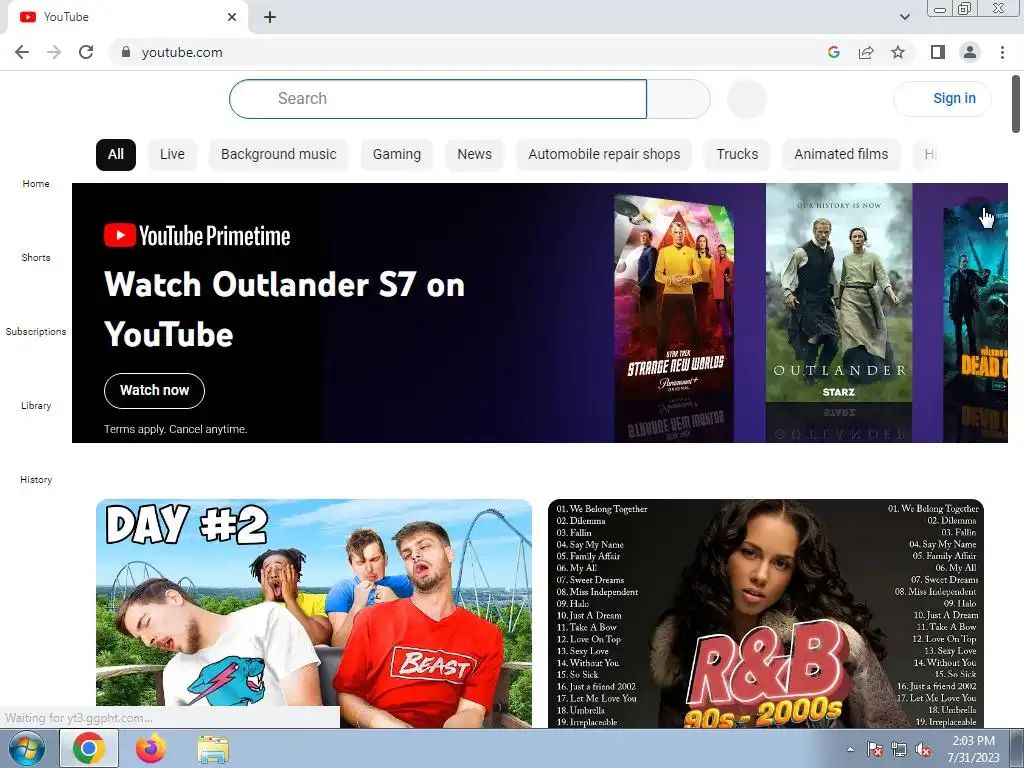The image size is (1024, 768).
Task: Click the Sign in button
Action: [x=942, y=99]
